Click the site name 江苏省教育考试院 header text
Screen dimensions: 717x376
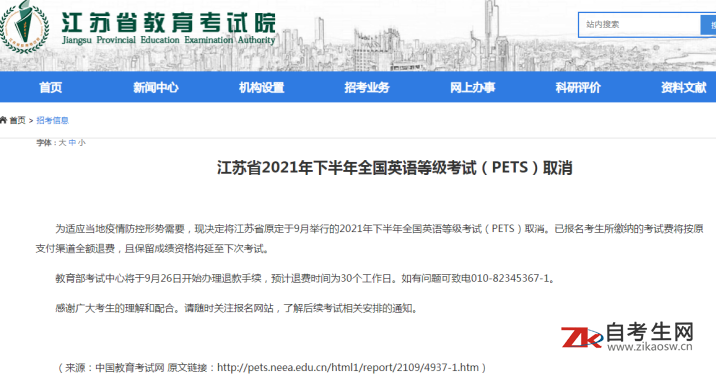(x=168, y=22)
